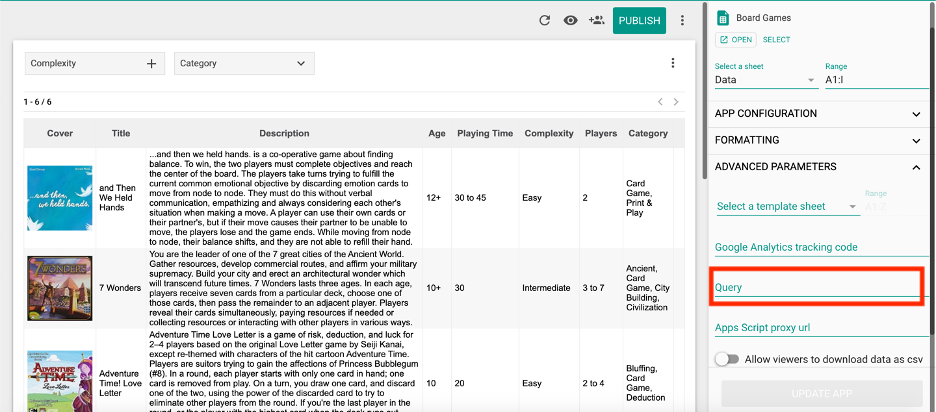Open the top toolbar three-dot menu

(x=682, y=20)
